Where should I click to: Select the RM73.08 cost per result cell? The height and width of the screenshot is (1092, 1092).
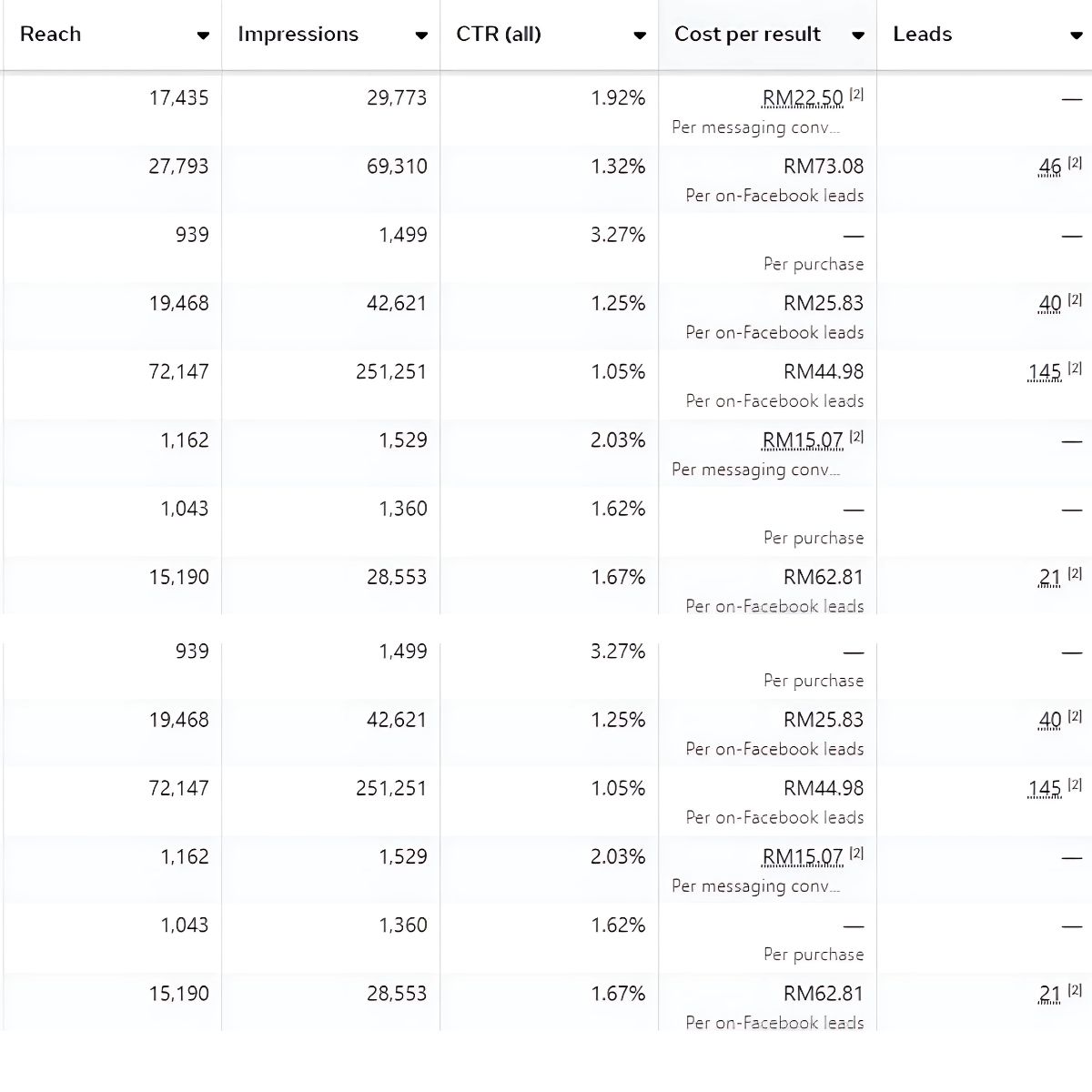click(x=824, y=167)
